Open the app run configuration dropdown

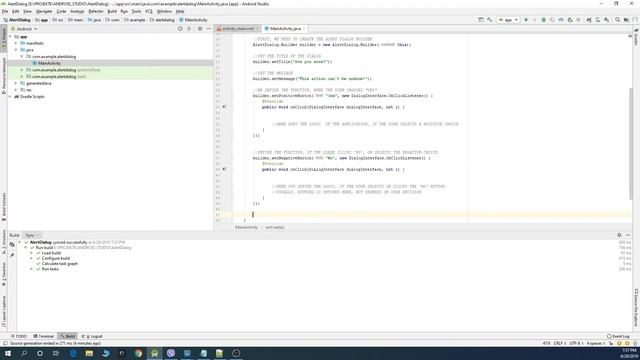[x=508, y=20]
